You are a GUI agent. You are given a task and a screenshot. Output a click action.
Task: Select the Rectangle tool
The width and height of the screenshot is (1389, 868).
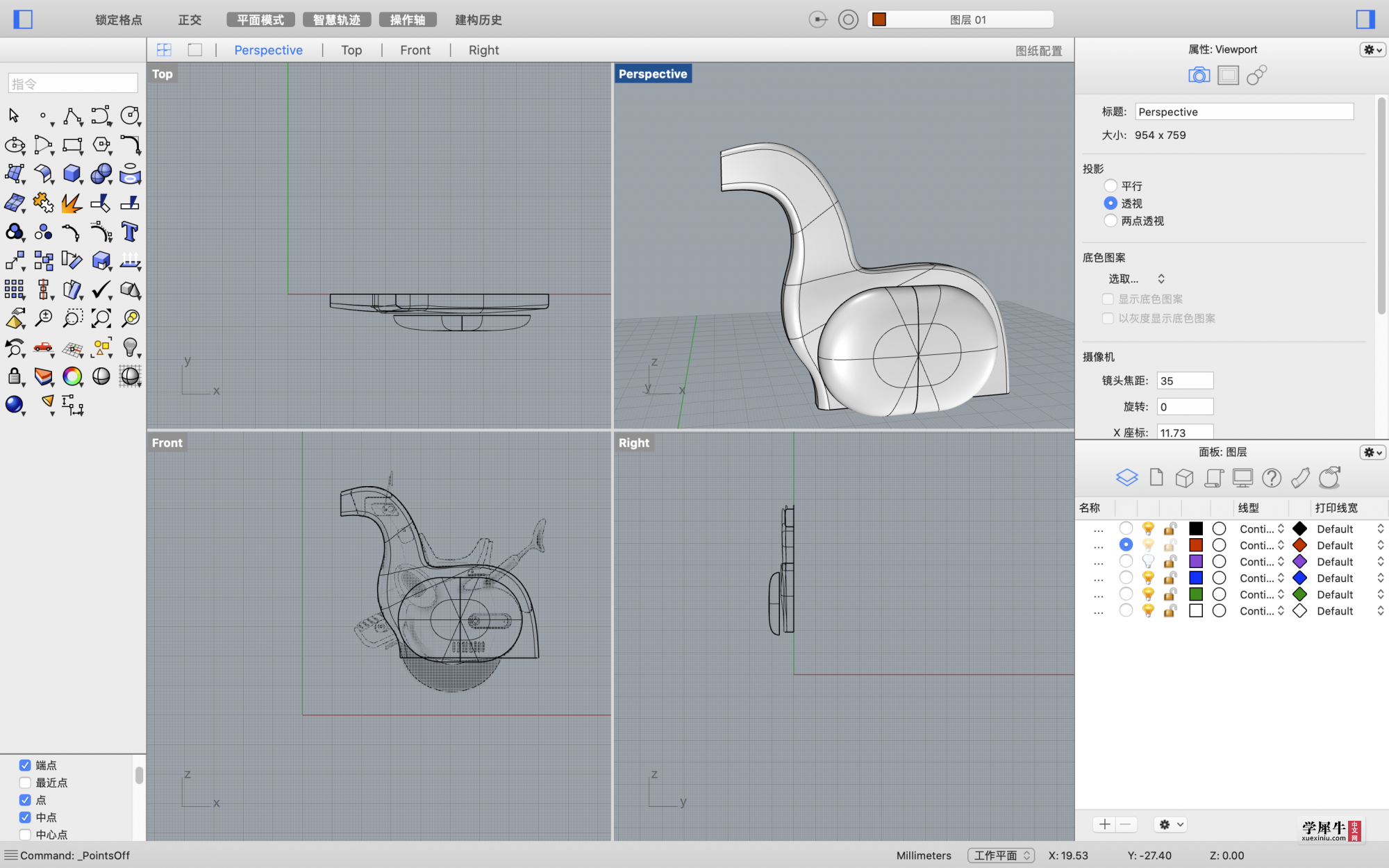point(72,144)
